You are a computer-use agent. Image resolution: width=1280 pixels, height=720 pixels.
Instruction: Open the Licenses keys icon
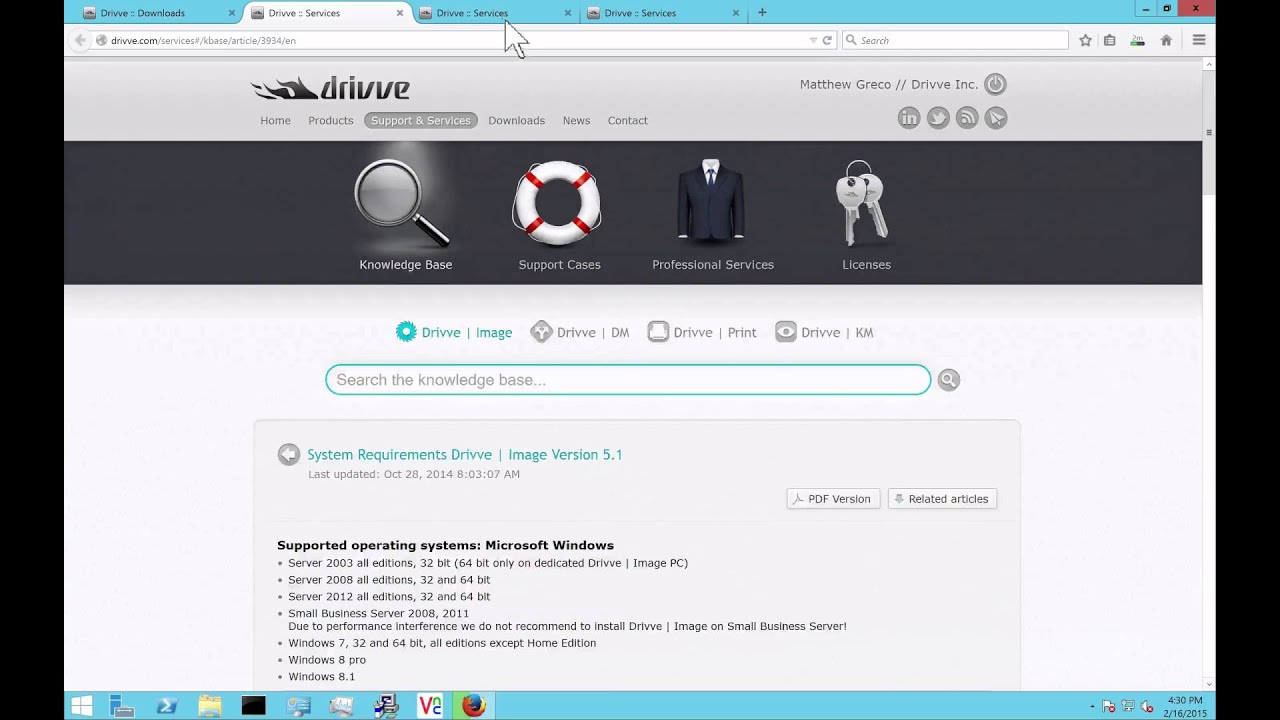click(x=861, y=203)
